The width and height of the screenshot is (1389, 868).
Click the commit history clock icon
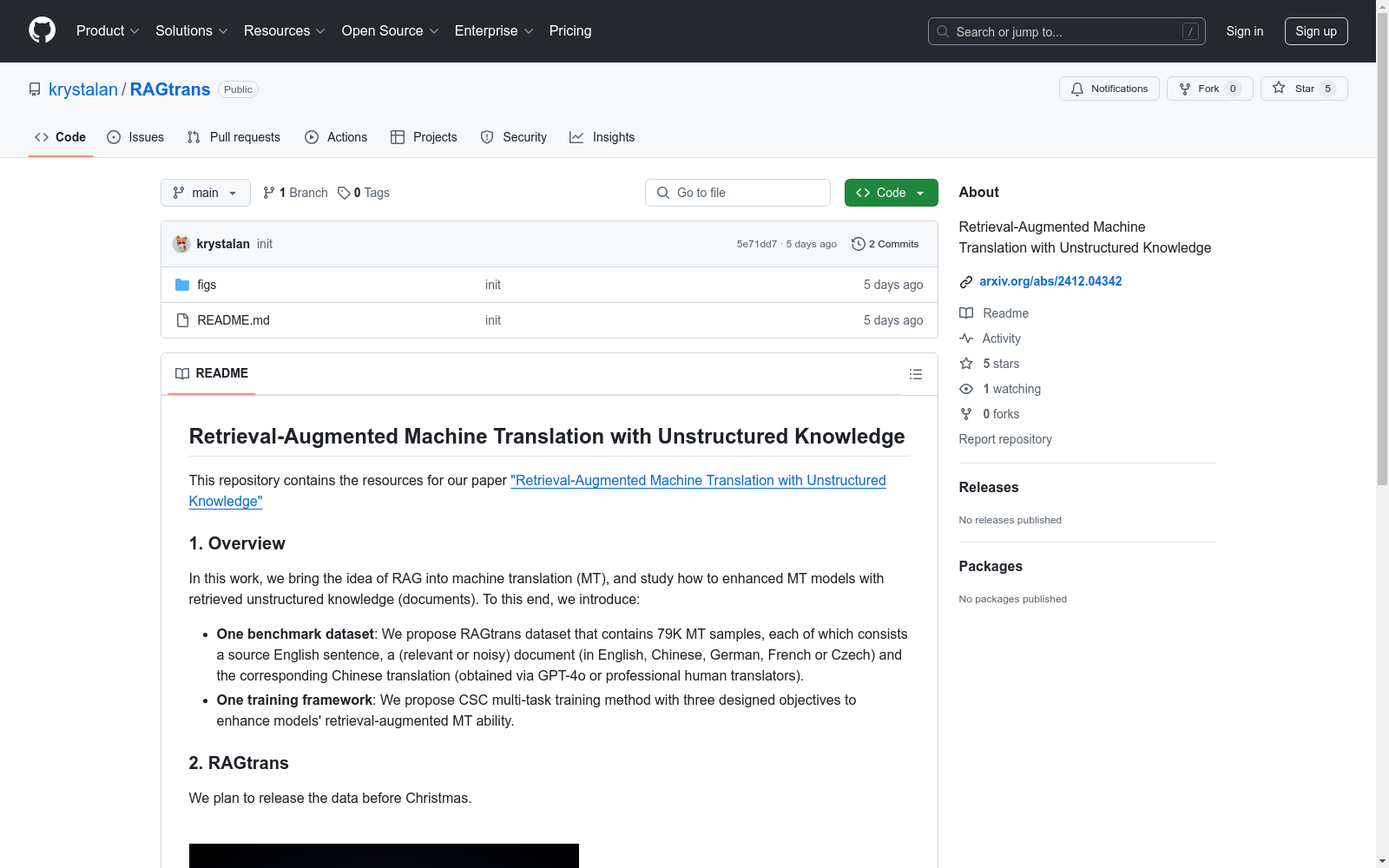(x=859, y=244)
